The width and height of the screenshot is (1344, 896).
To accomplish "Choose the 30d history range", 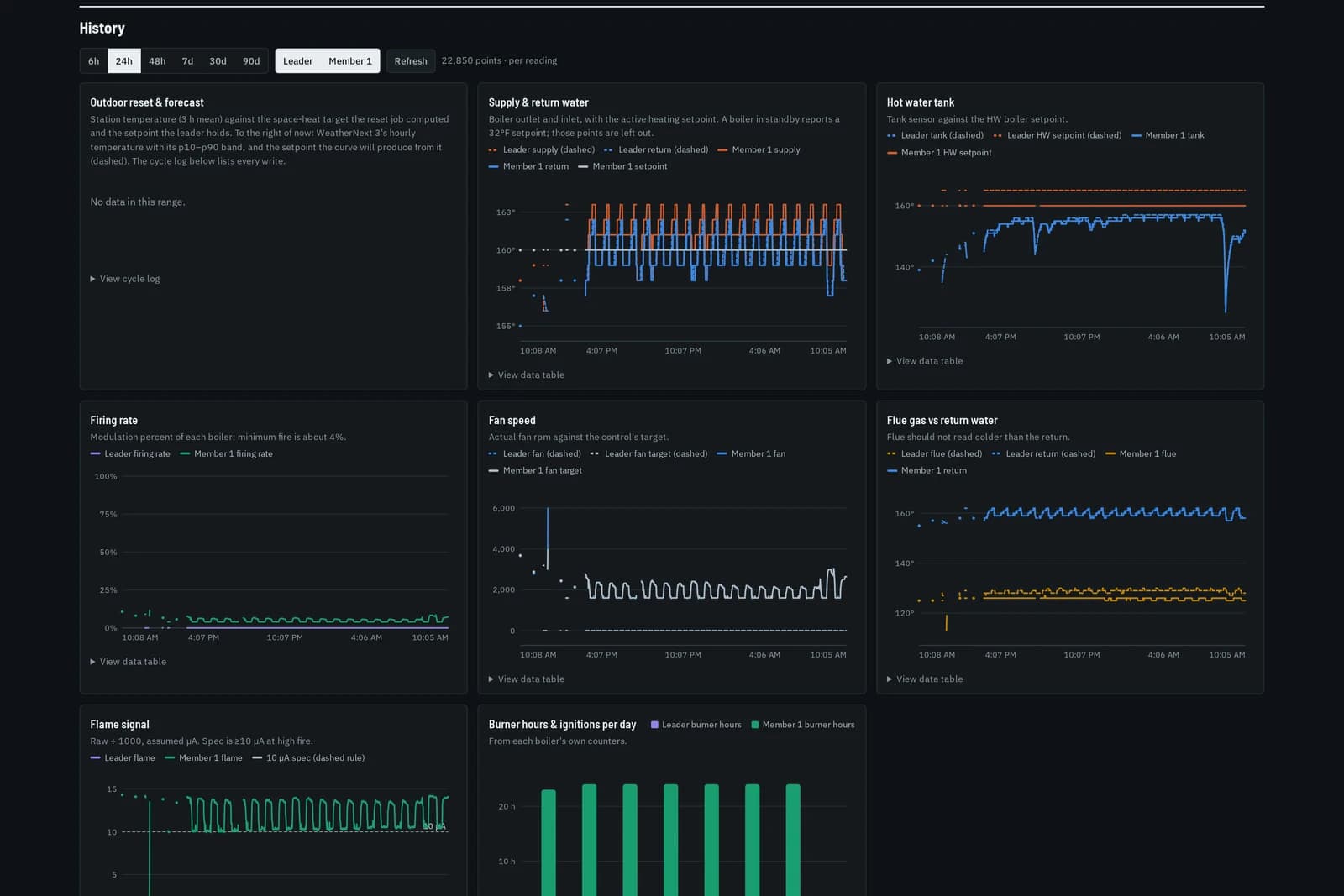I will coord(218,61).
